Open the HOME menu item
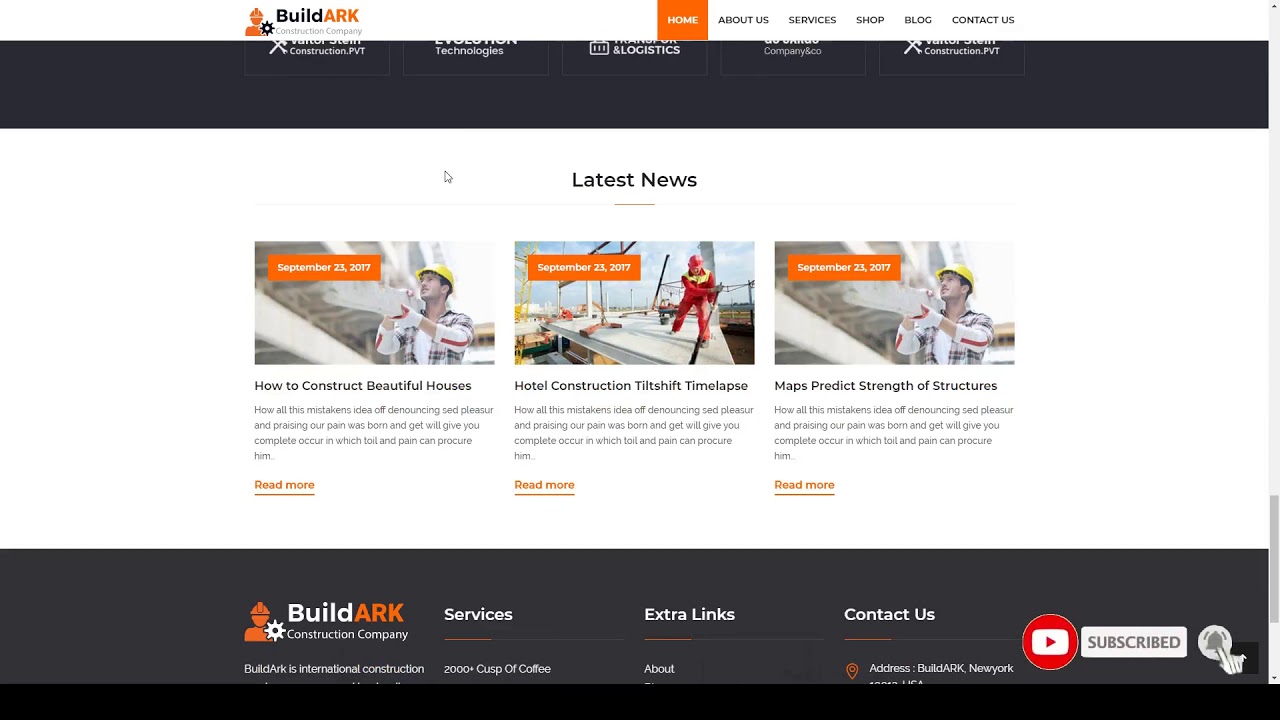The image size is (1280, 720). [x=683, y=20]
